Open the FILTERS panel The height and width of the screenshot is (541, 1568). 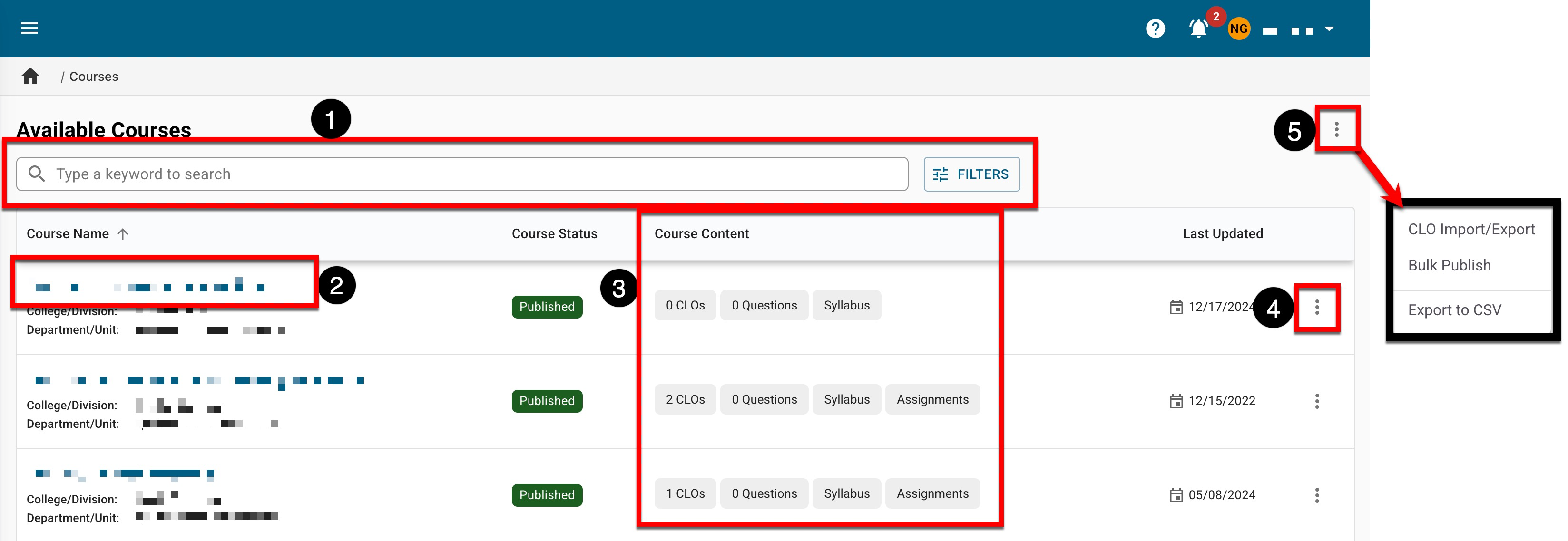coord(971,174)
